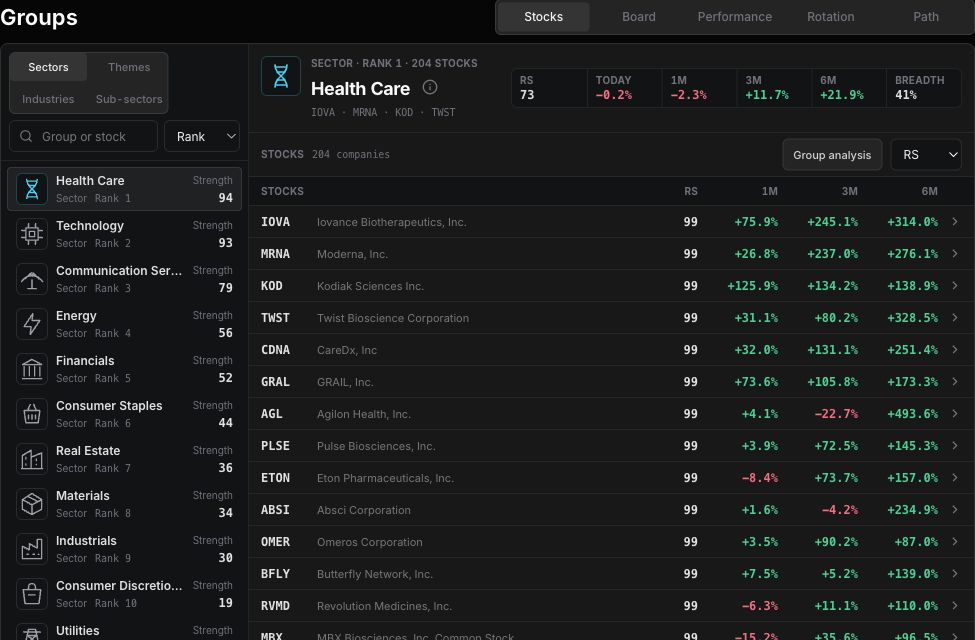Screen dimensions: 975x640
Task: Expand the ABSI row chevron
Action: tap(955, 509)
